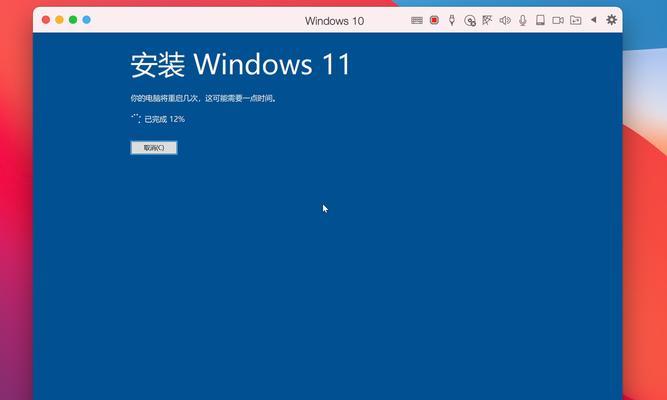667x400 pixels.
Task: Open the keyboard icon in Parallels toolbar
Action: (x=416, y=20)
